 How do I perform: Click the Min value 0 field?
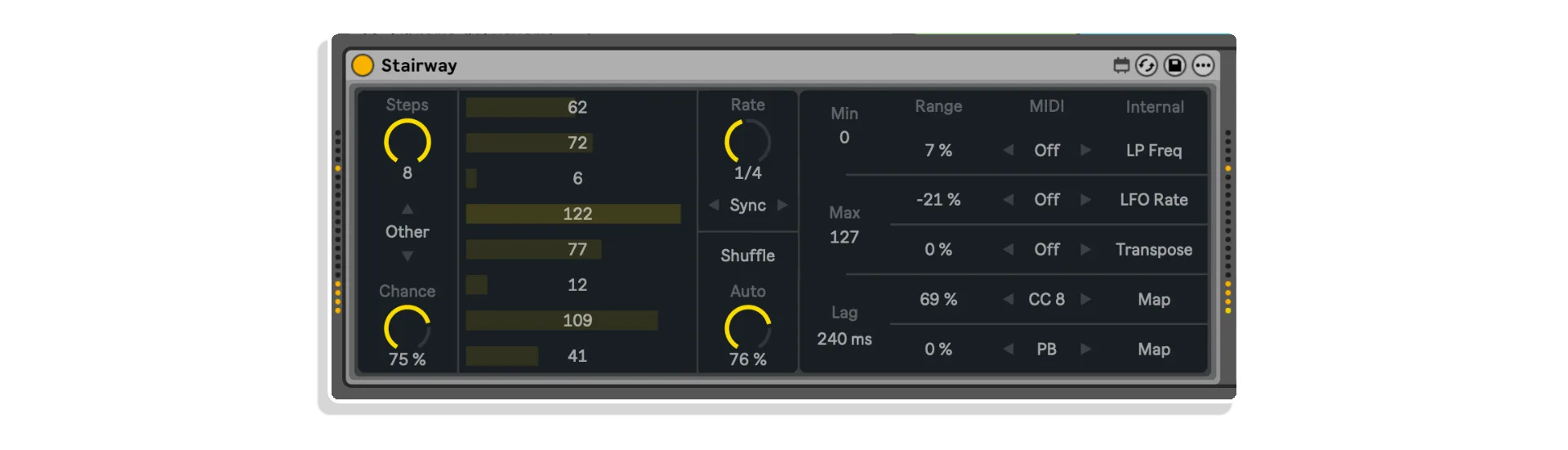pyautogui.click(x=844, y=137)
